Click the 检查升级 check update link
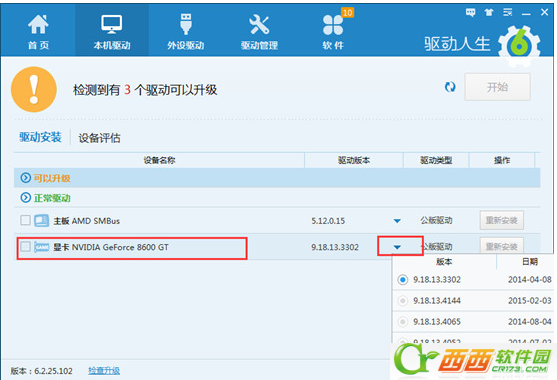 coord(104,371)
